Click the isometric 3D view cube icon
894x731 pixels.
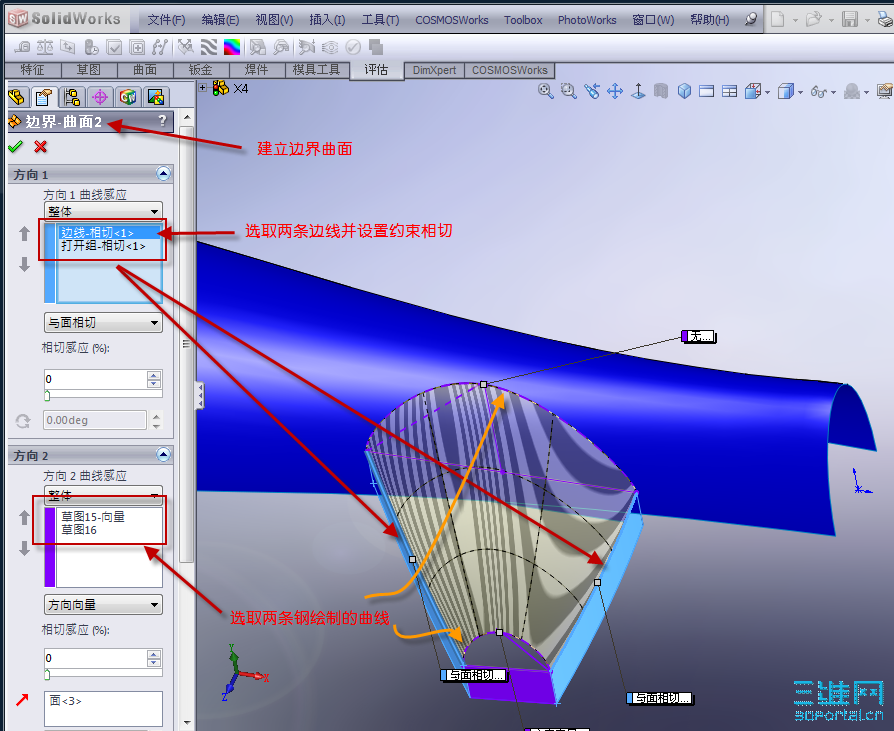point(684,91)
